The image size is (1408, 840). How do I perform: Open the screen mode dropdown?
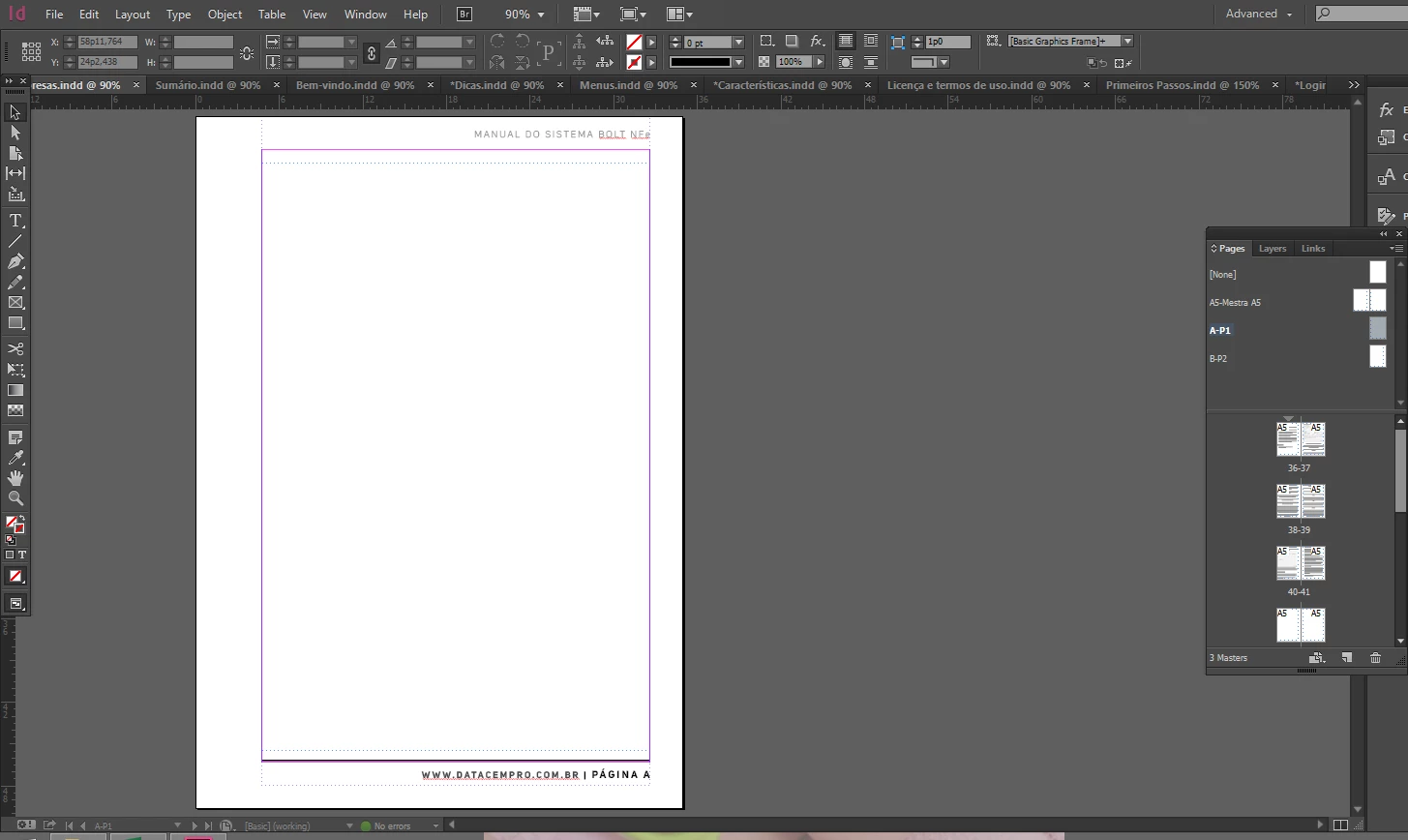coord(633,14)
